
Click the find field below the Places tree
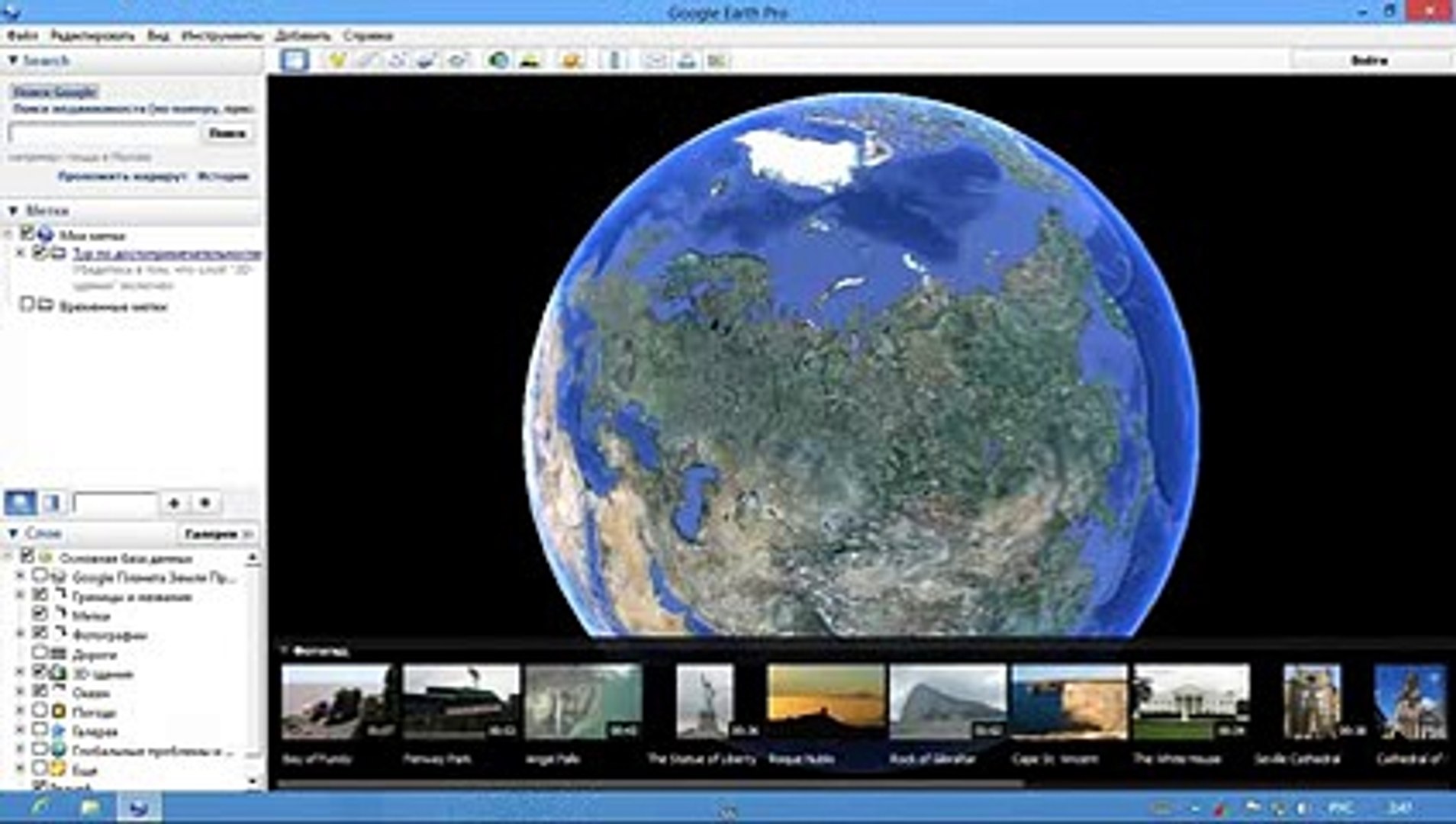click(115, 503)
